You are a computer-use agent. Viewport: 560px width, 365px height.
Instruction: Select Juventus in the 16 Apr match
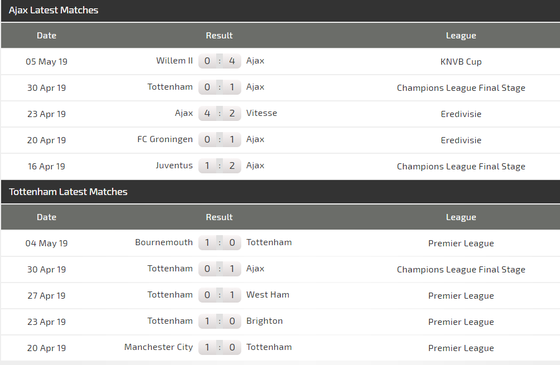tap(174, 165)
